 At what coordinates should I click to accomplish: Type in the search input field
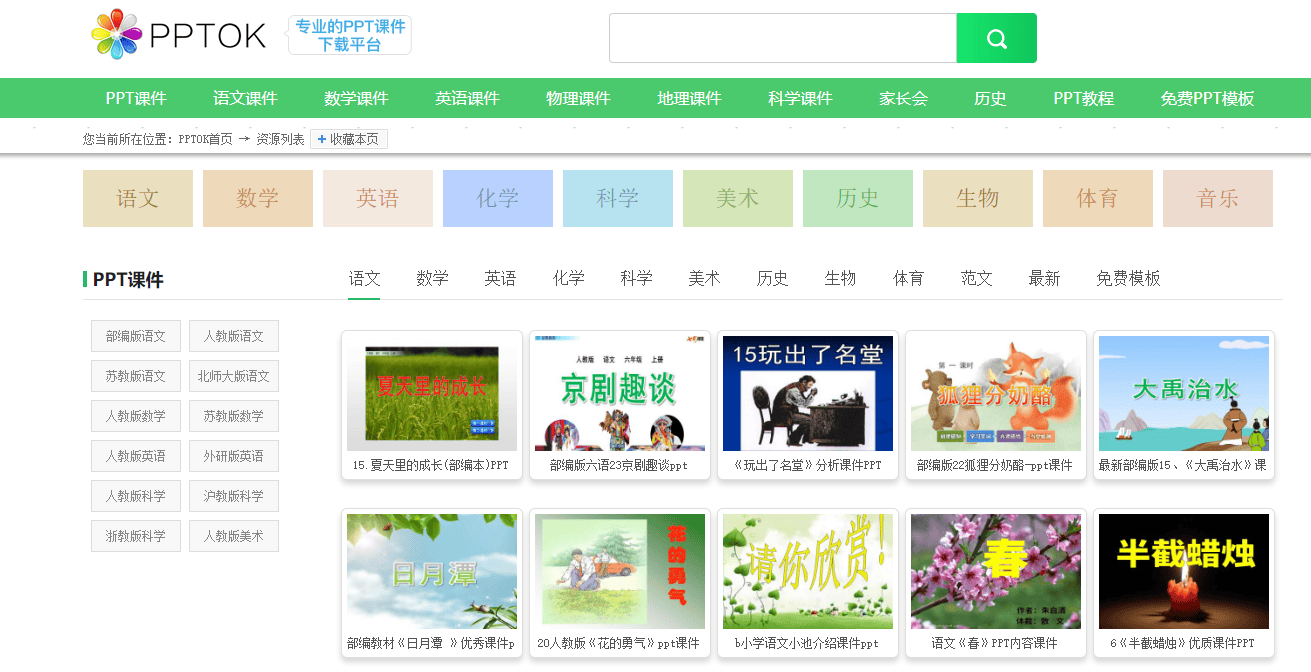tap(782, 38)
